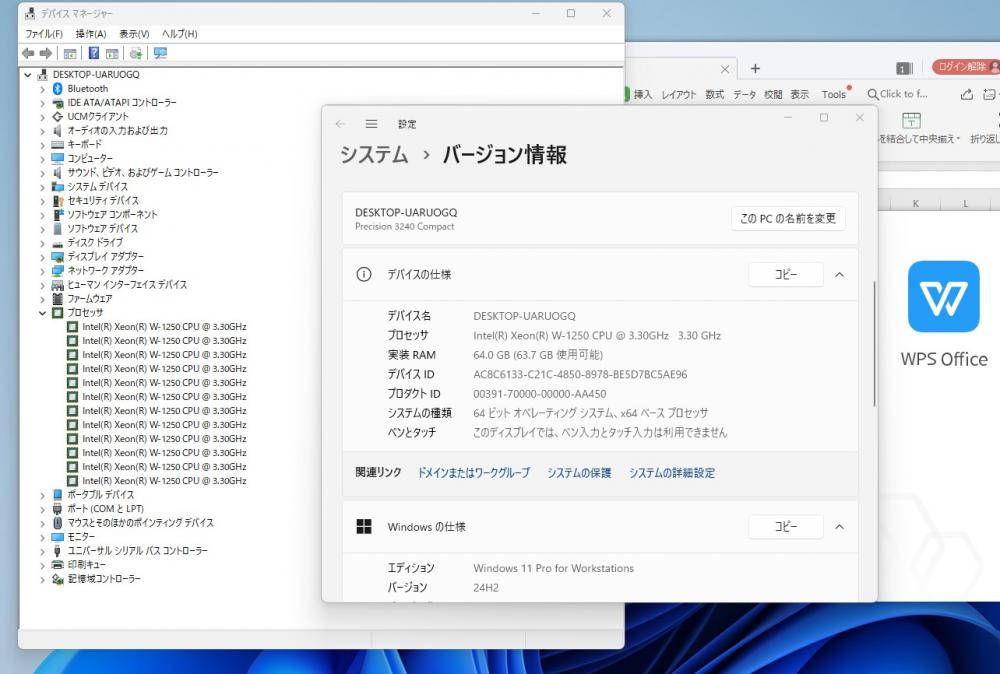
Task: Switch to the データ tab in WPS
Action: pyautogui.click(x=744, y=94)
